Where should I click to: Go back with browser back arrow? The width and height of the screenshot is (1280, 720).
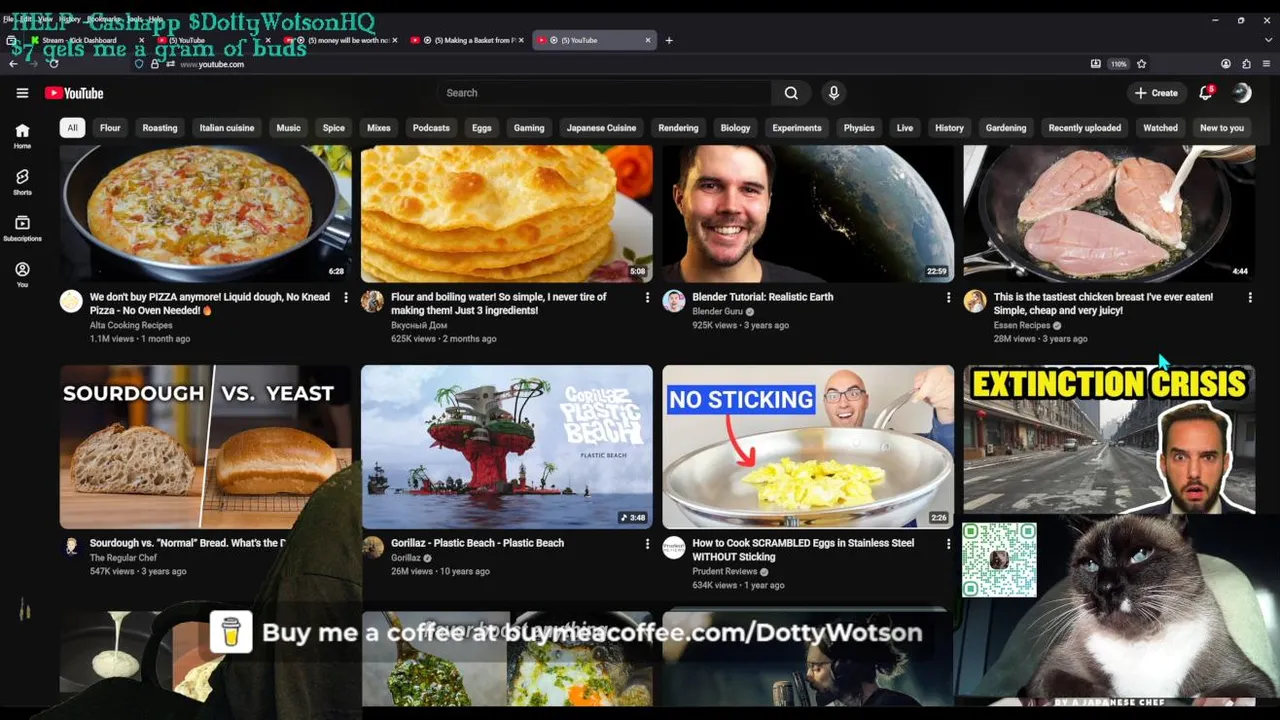[x=13, y=64]
